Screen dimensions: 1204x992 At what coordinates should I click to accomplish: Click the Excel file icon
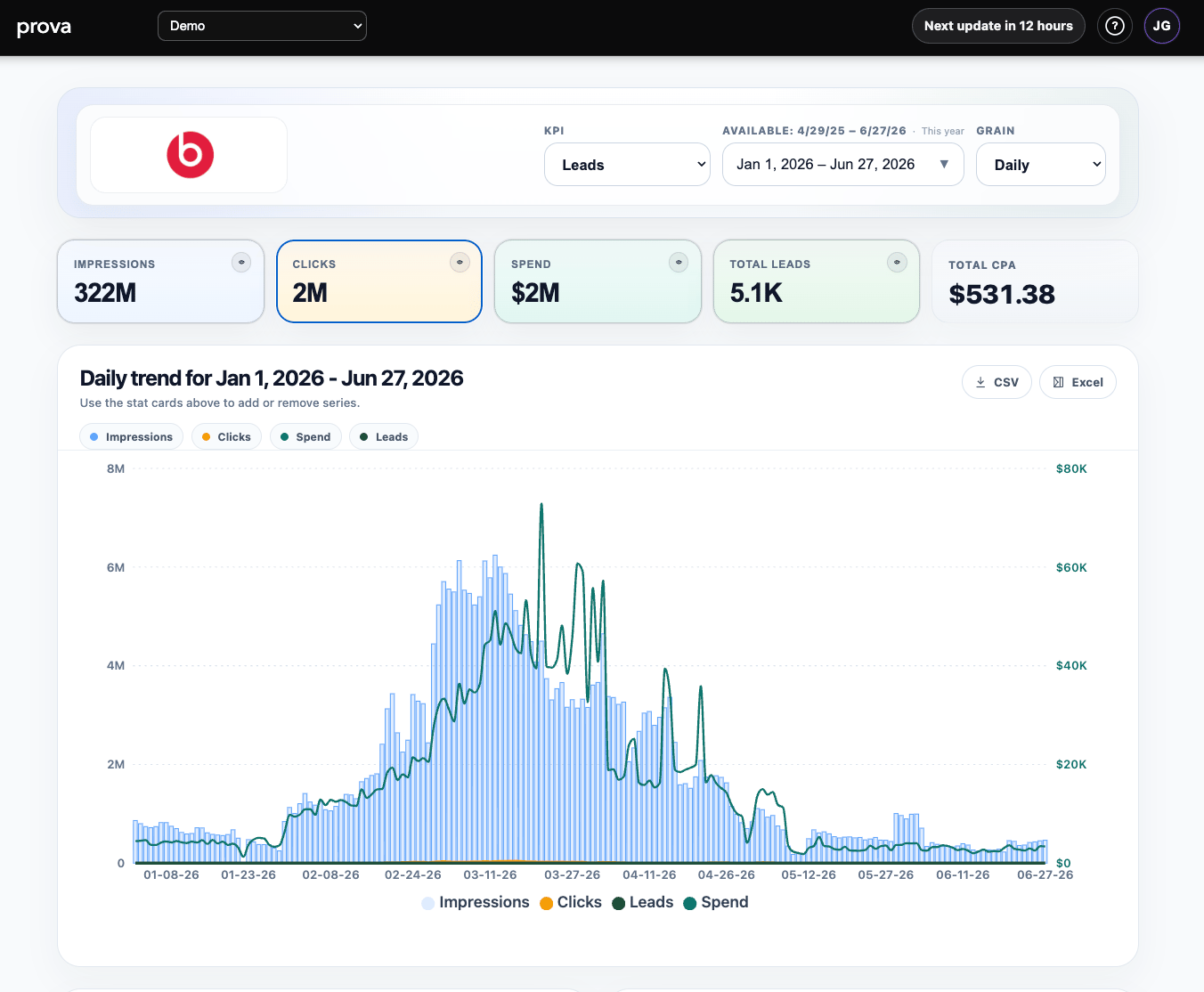[1058, 382]
